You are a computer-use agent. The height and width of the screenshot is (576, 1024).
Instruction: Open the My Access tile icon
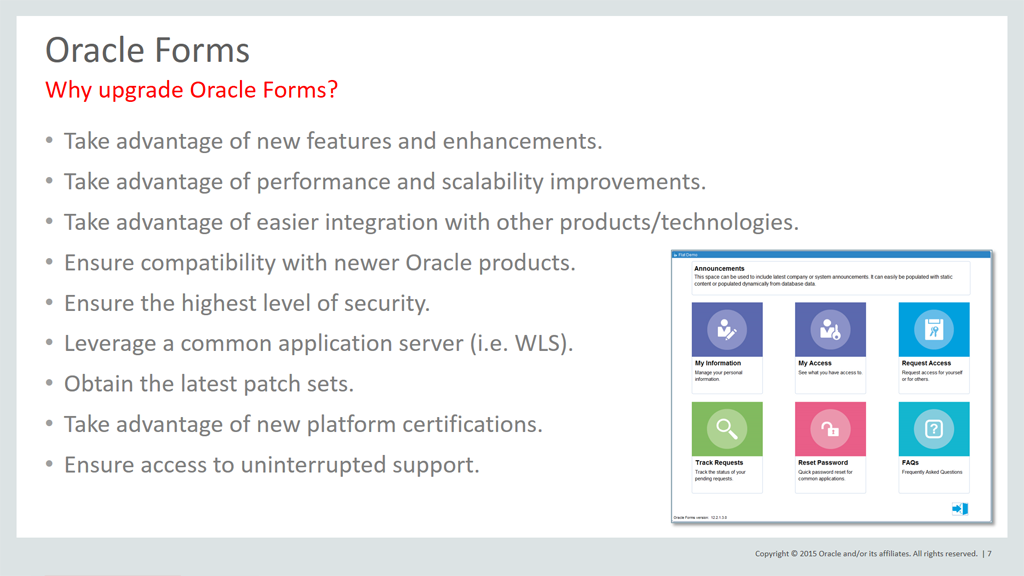pyautogui.click(x=830, y=329)
